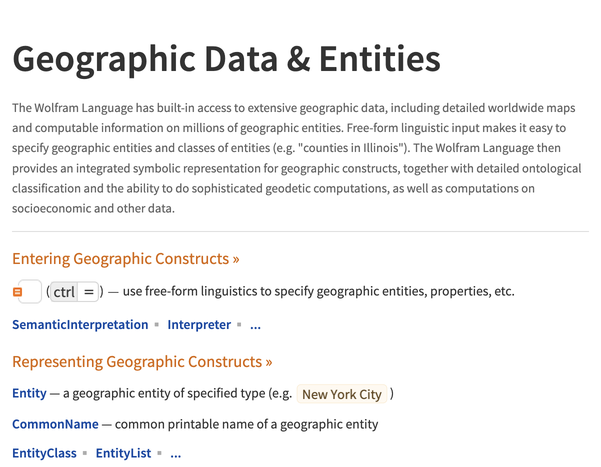Click the ctrl key symbol
The image size is (601, 467).
pyautogui.click(x=64, y=292)
